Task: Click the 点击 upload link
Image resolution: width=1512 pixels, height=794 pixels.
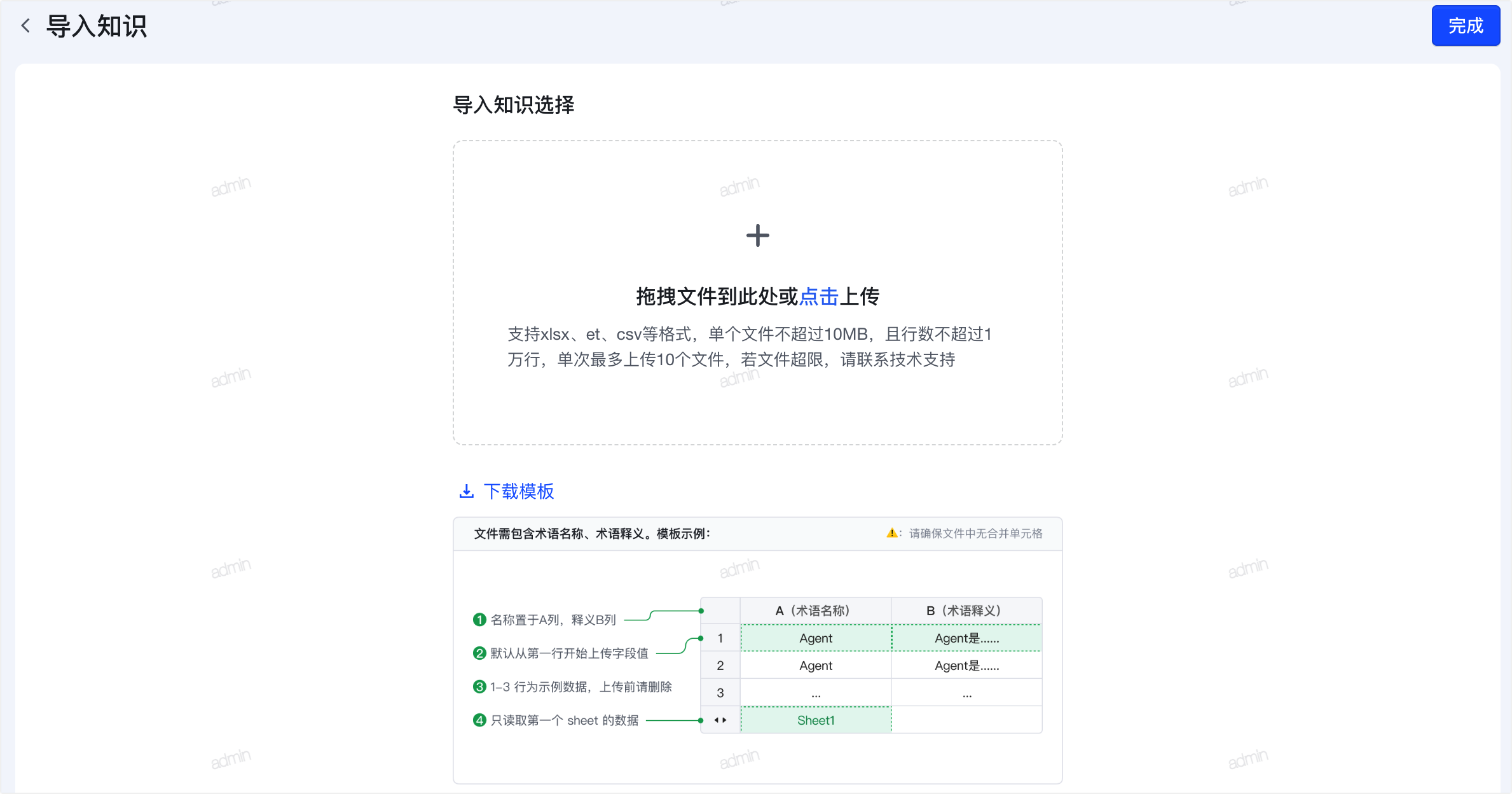Action: pyautogui.click(x=818, y=296)
